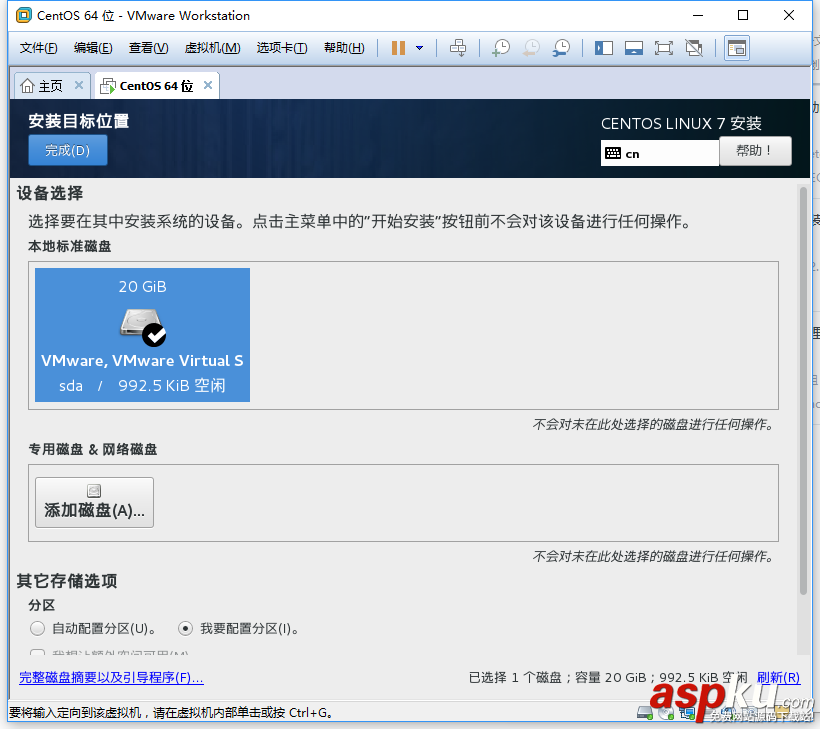Toggle the thumbnail bar icon
Image resolution: width=820 pixels, height=729 pixels.
point(634,48)
